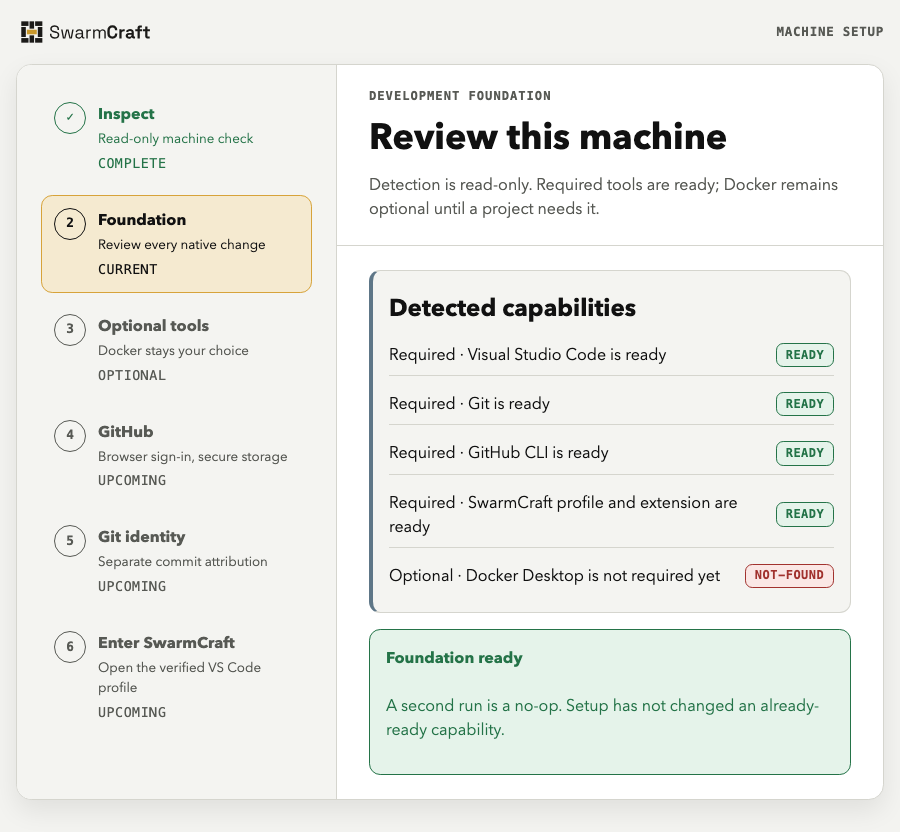Click UPCOMING status under Git identity
This screenshot has width=900, height=832.
132,586
